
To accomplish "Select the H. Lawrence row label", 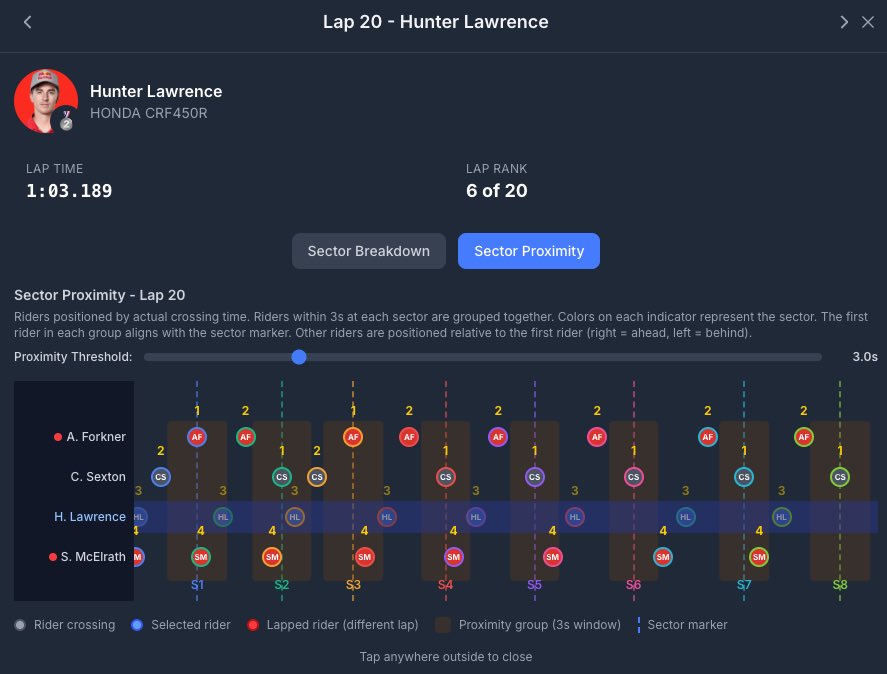I will pyautogui.click(x=90, y=517).
